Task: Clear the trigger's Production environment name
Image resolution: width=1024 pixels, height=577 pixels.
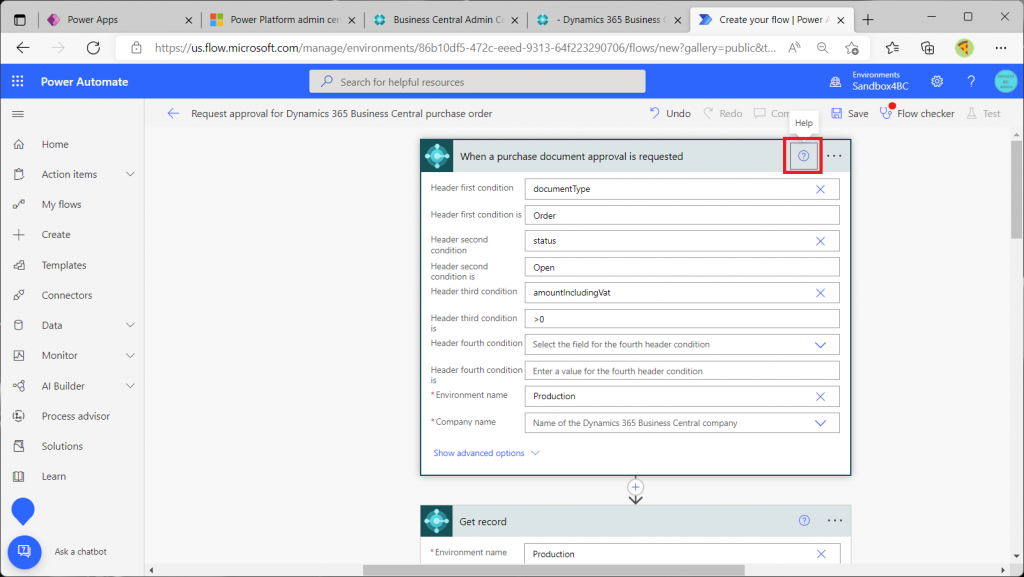Action: (x=820, y=397)
